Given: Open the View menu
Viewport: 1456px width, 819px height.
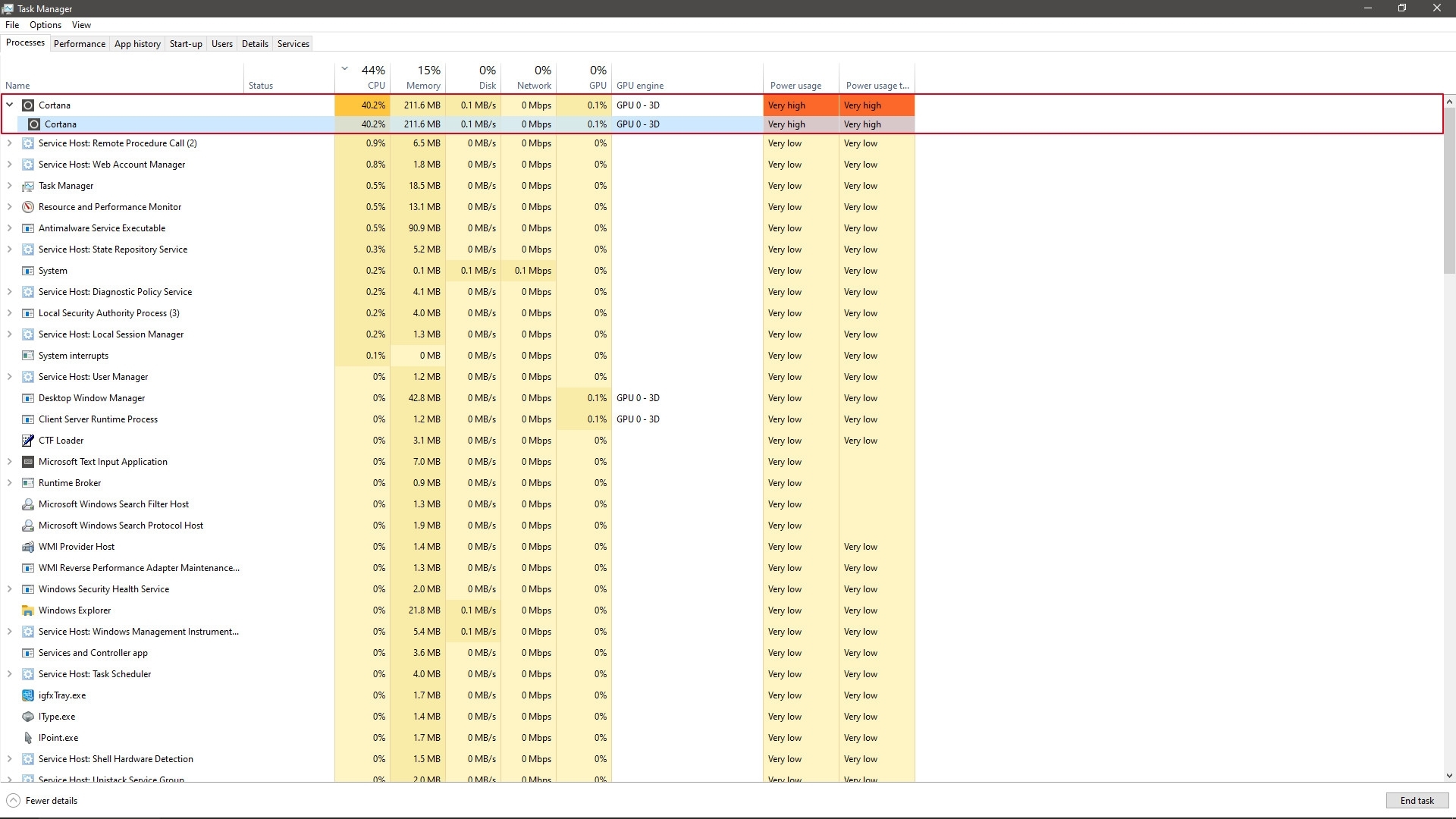Looking at the screenshot, I should [81, 24].
